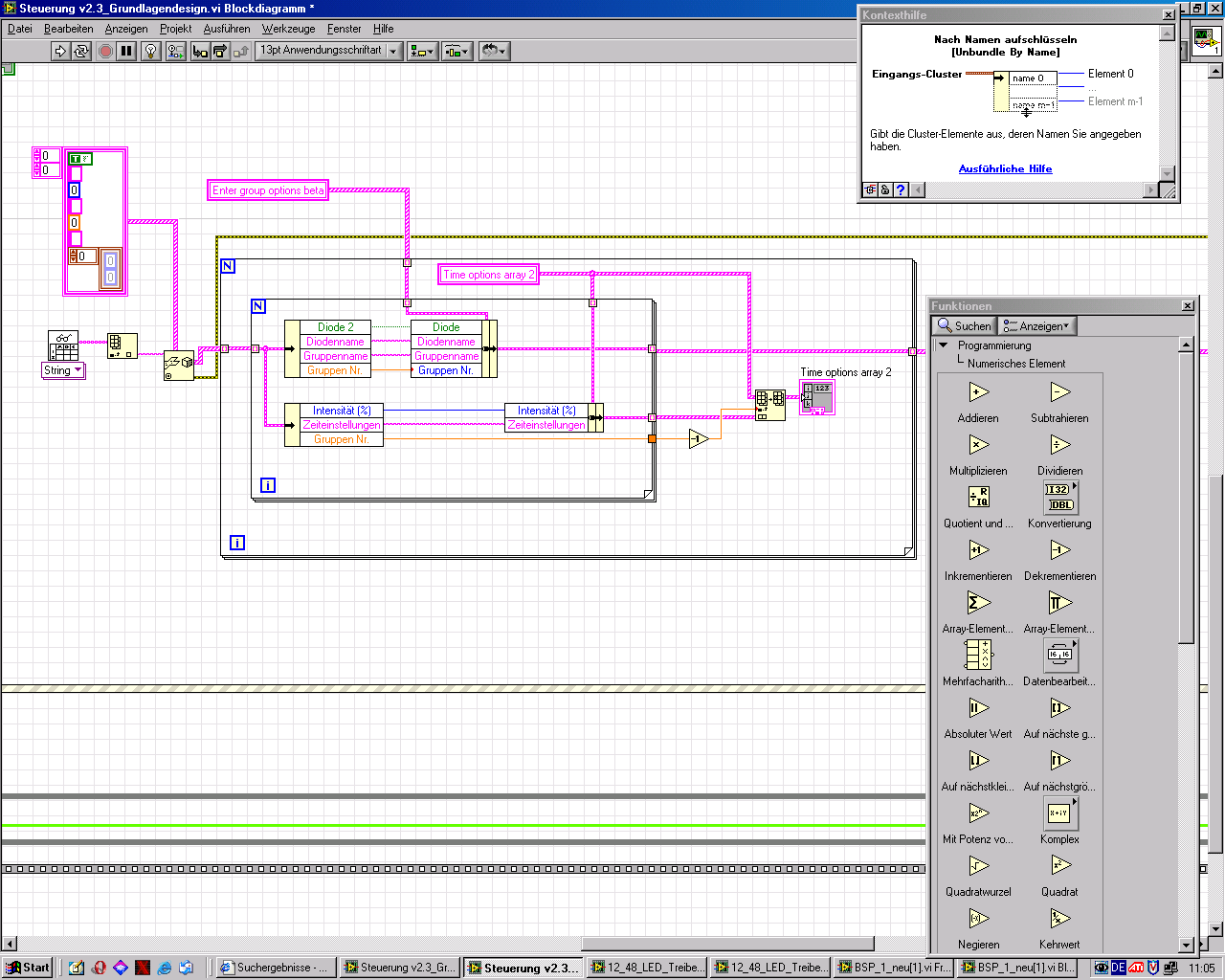Screen dimensions: 1225x980
Task: Click the Run arrow in the toolbar
Action: click(60, 51)
